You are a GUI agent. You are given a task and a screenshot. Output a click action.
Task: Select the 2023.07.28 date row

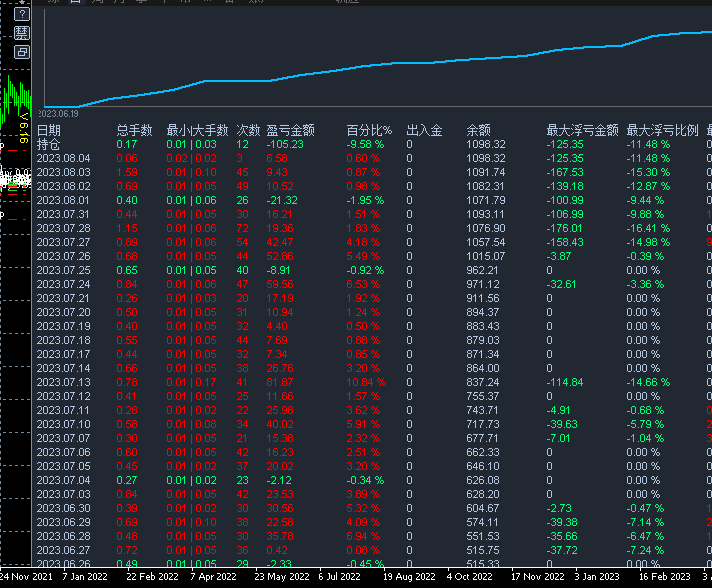coord(64,228)
